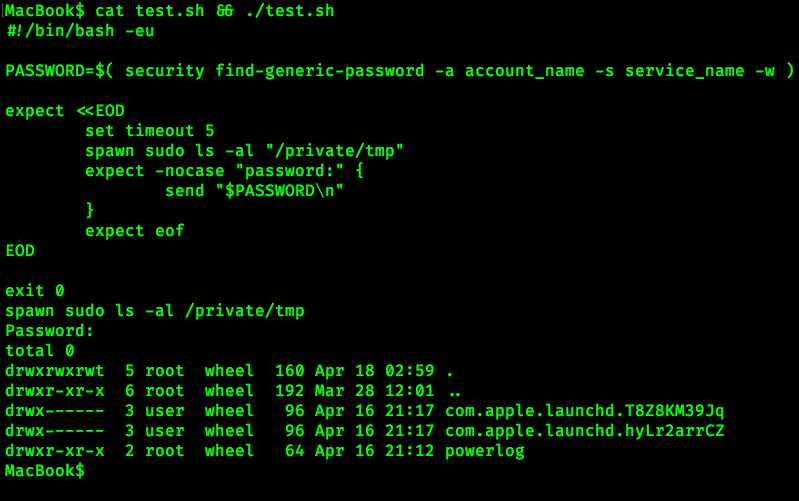Click the powerlog directory name
This screenshot has width=799, height=501.
tap(485, 450)
